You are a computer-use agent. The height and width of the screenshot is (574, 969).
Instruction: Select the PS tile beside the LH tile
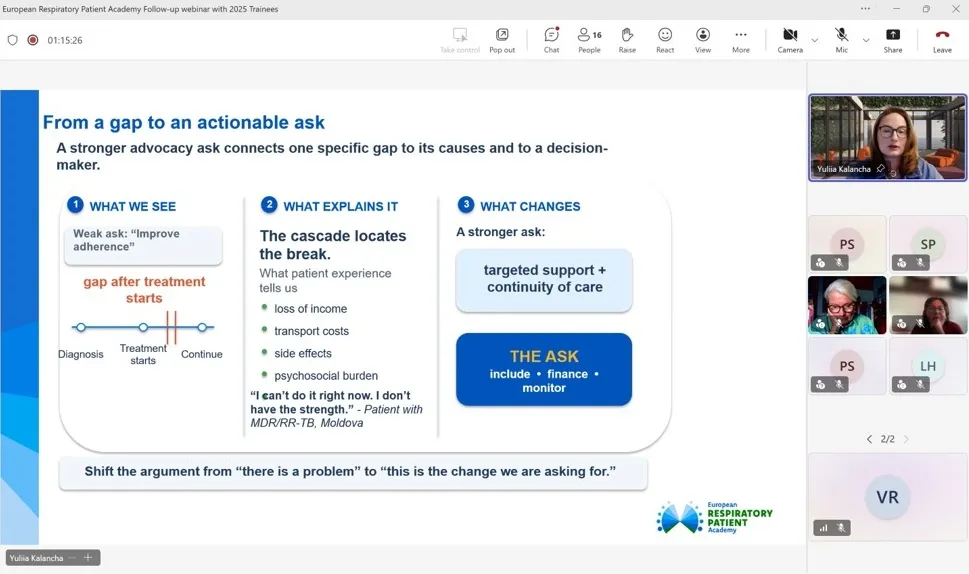(x=847, y=366)
